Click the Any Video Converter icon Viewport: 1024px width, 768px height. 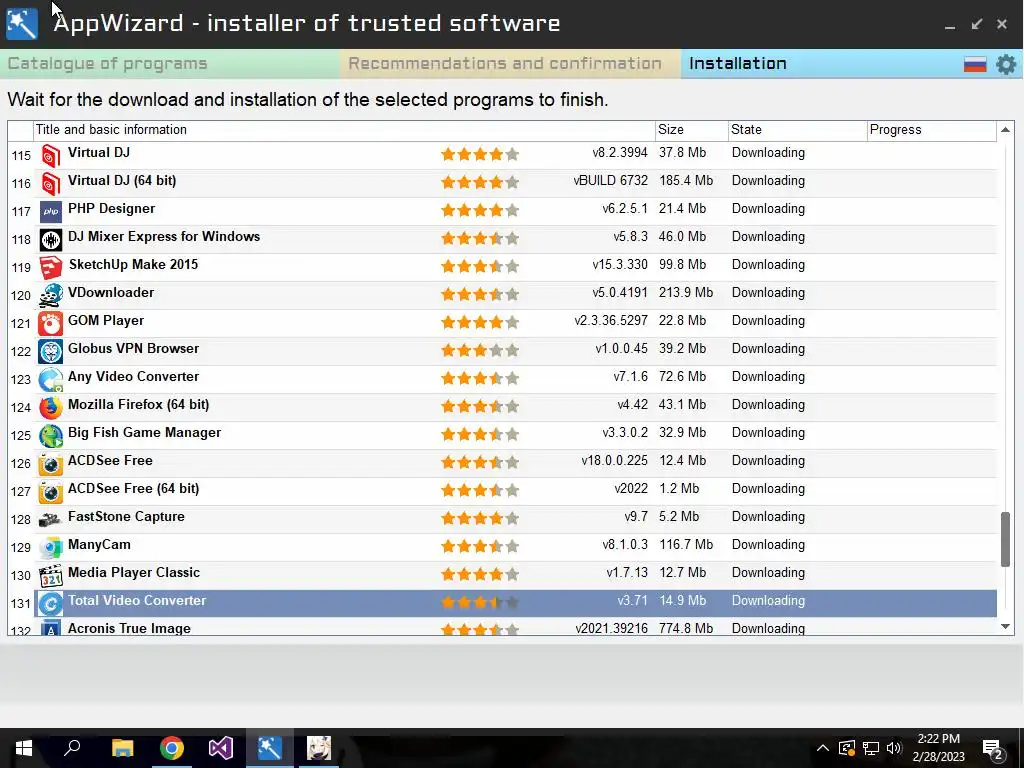pyautogui.click(x=50, y=379)
